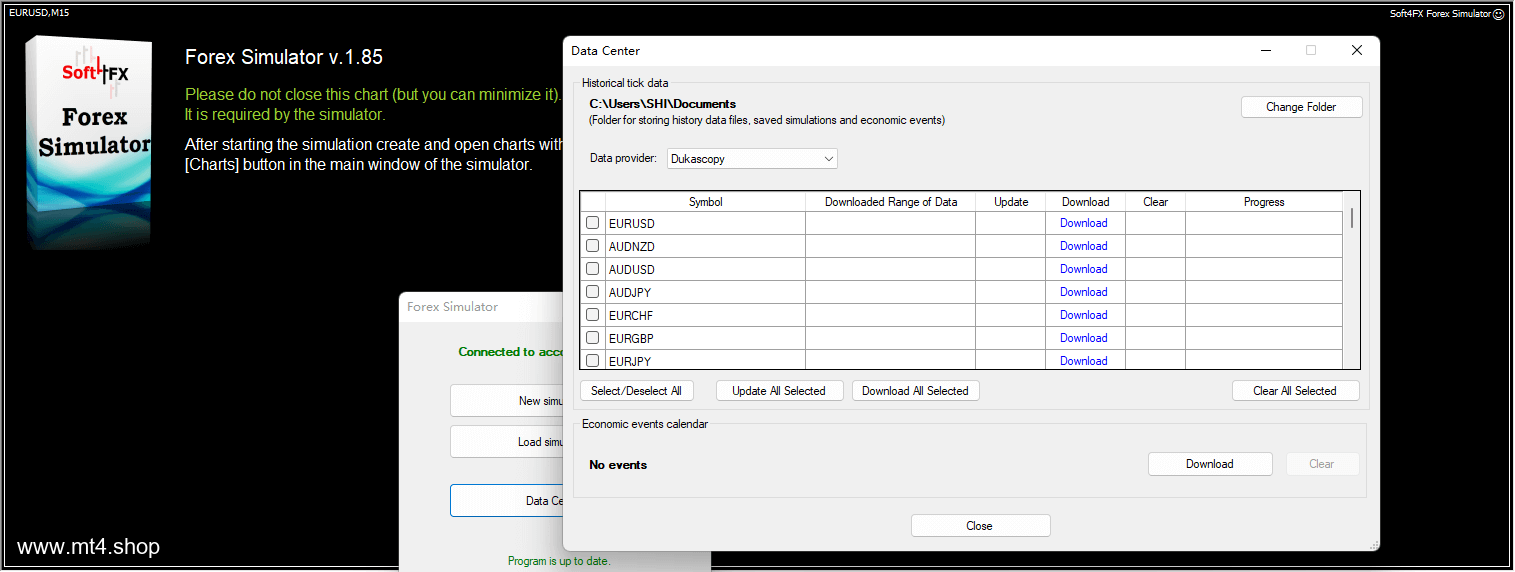Click the Soft4FX Forex Simulator box image
The width and height of the screenshot is (1515, 572).
[88, 141]
